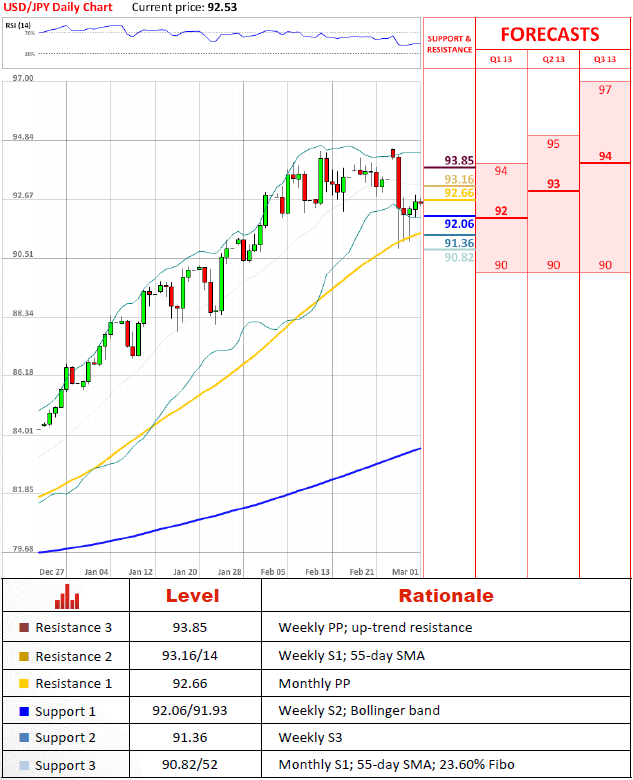Click the red bar chart icon
This screenshot has width=633, height=780.
(x=67, y=596)
